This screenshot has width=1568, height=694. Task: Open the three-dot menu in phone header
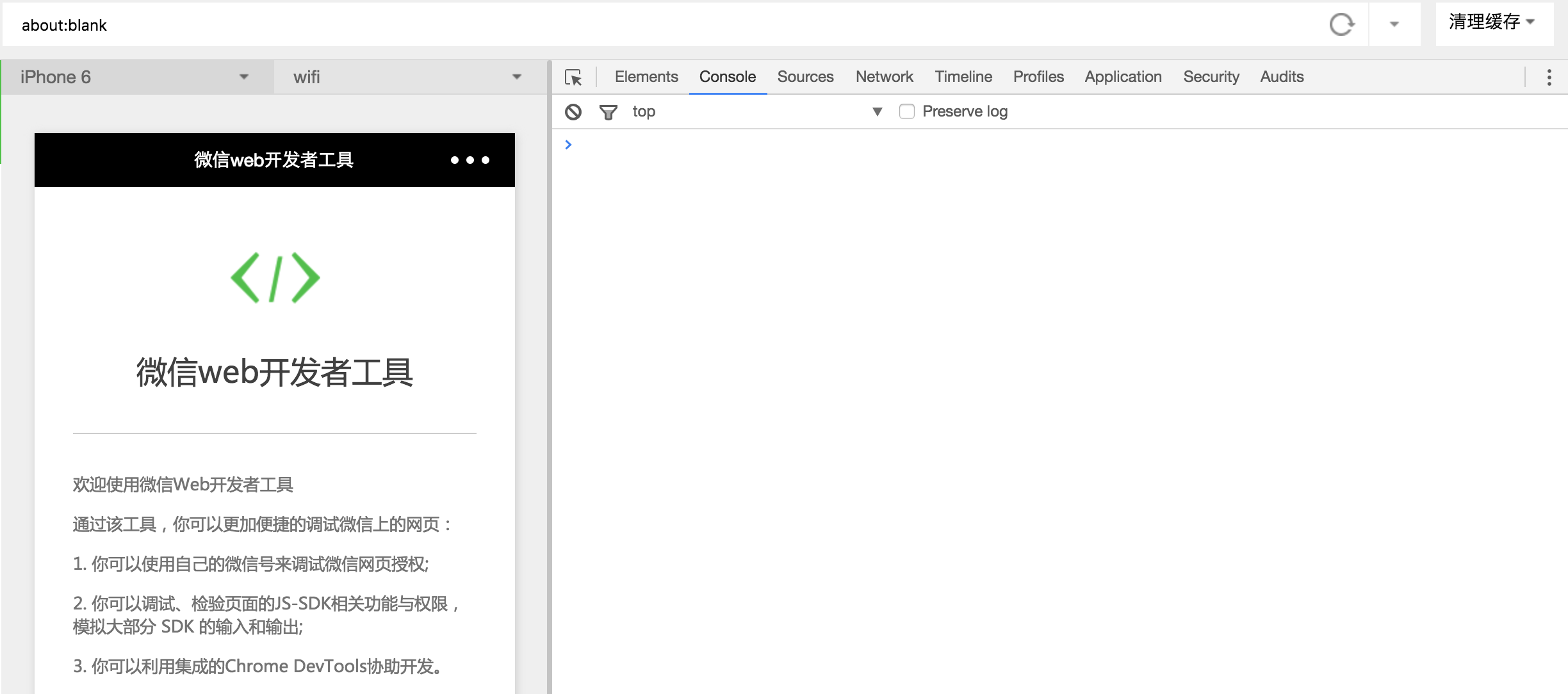(x=470, y=160)
